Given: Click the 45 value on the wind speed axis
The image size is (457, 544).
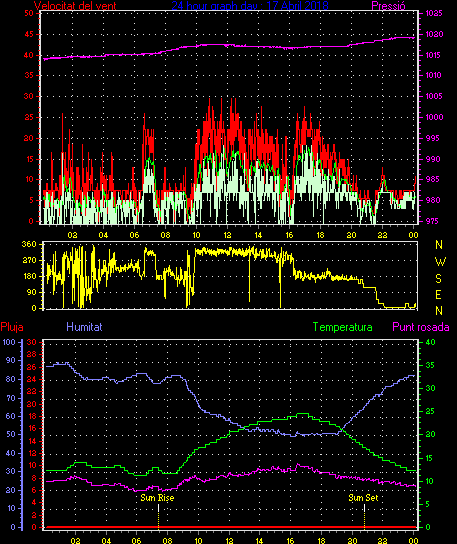Looking at the screenshot, I should tap(29, 34).
